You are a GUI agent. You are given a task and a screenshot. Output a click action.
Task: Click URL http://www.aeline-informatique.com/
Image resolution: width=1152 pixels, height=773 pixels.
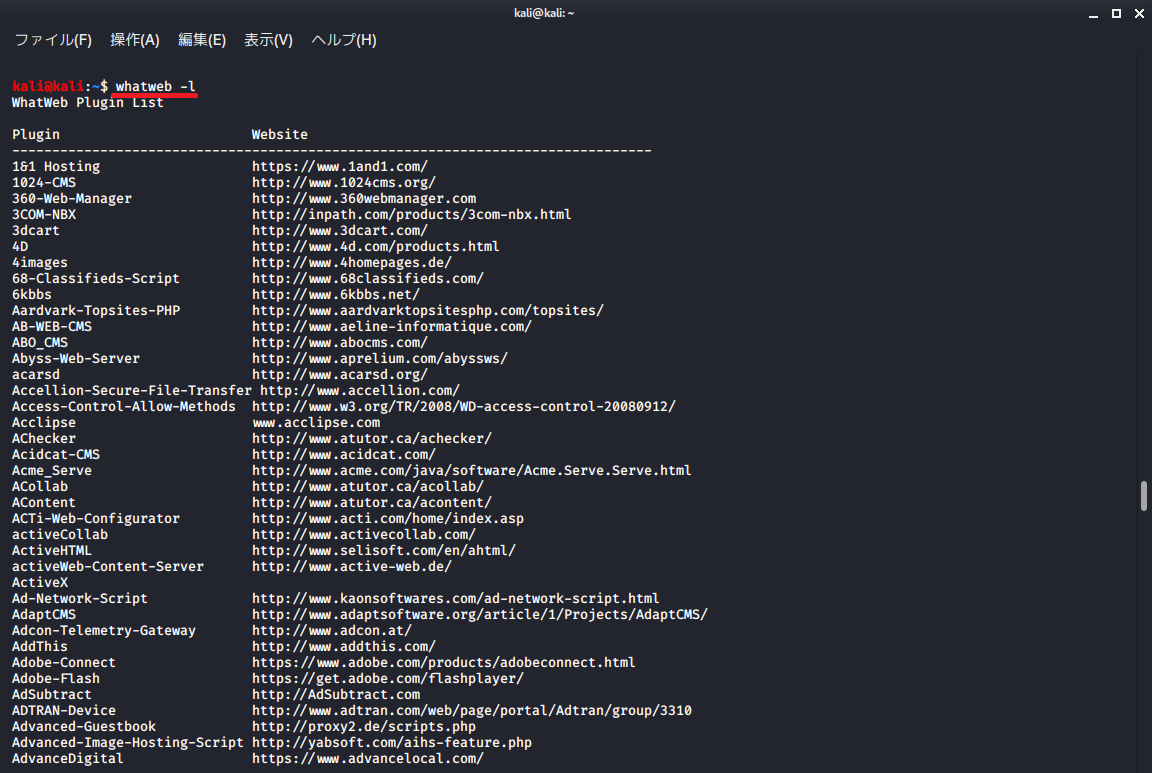coord(392,326)
